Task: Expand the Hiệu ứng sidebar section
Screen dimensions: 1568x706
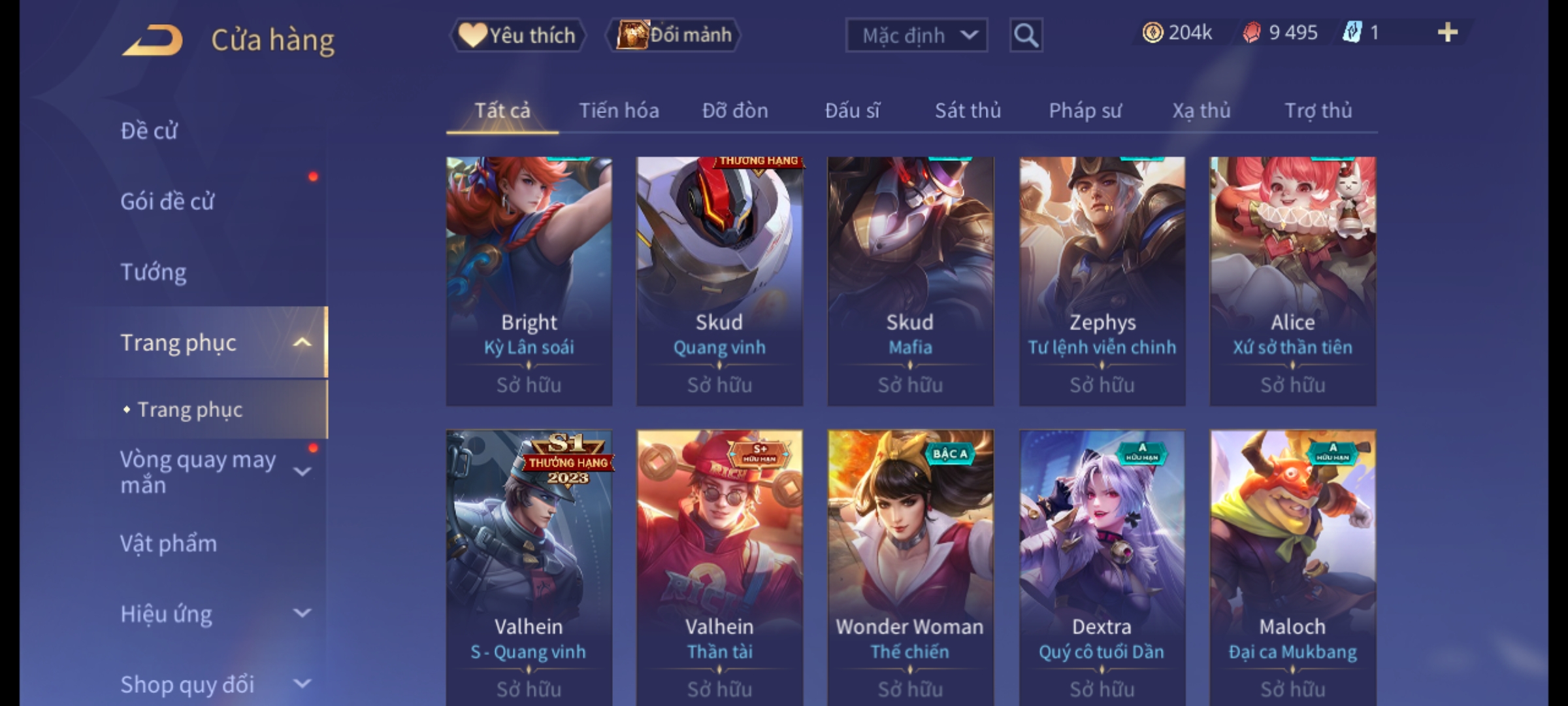Action: point(302,613)
